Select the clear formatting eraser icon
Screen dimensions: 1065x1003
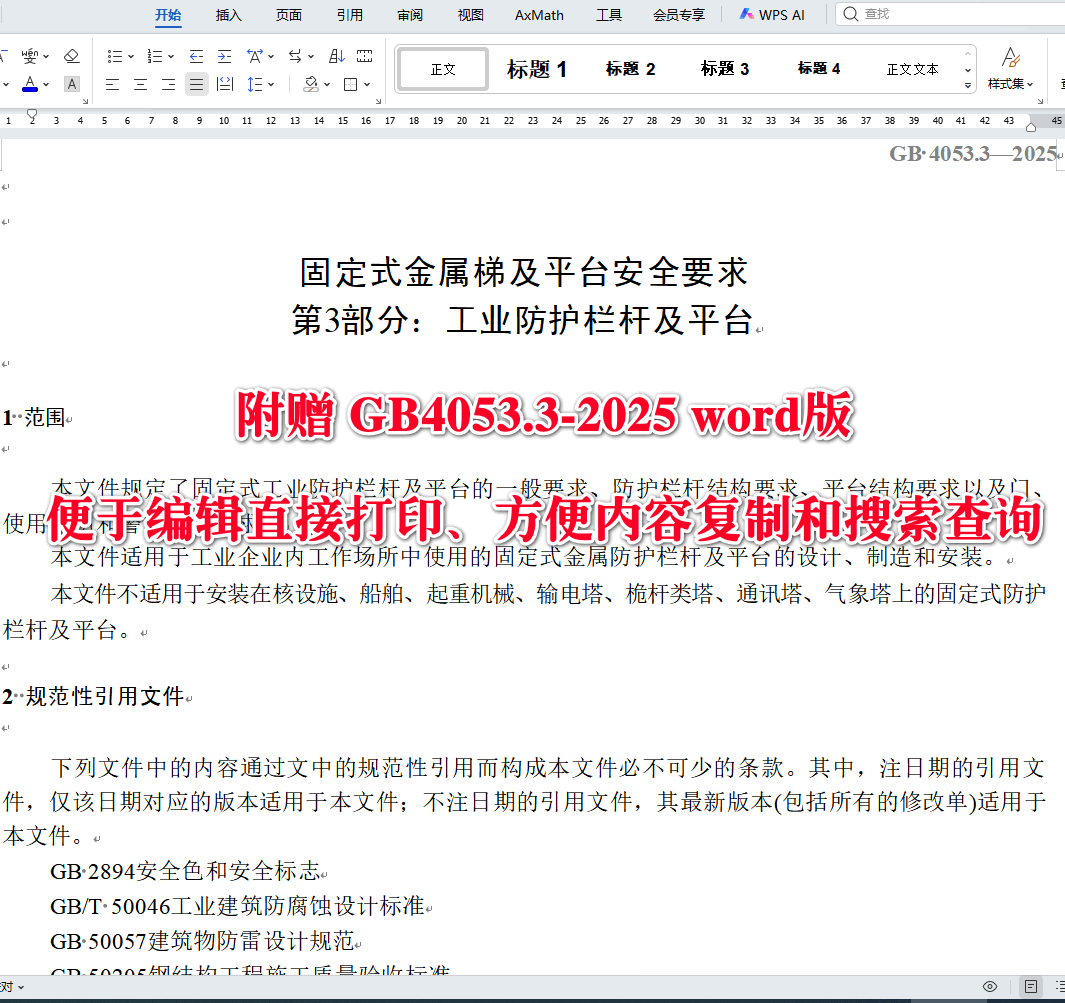point(72,56)
